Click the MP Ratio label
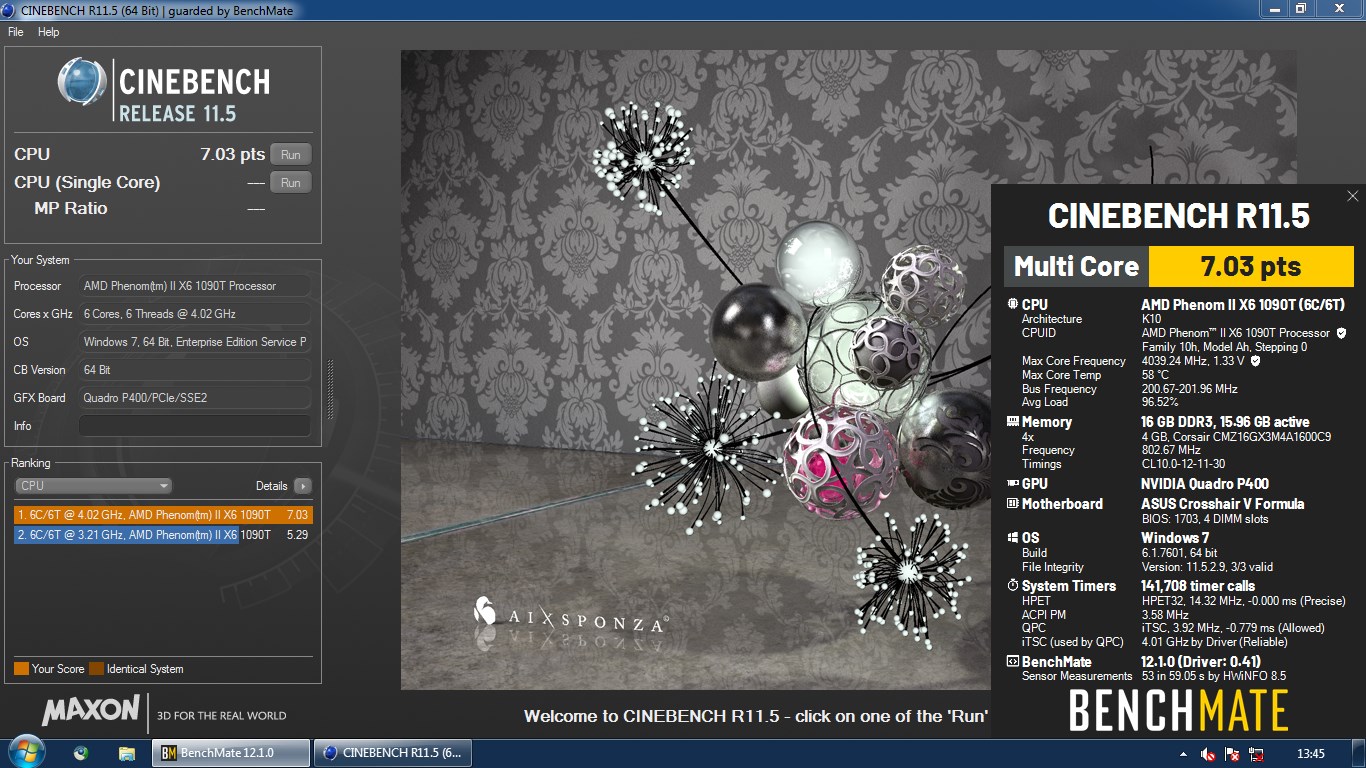The height and width of the screenshot is (768, 1366). [70, 208]
